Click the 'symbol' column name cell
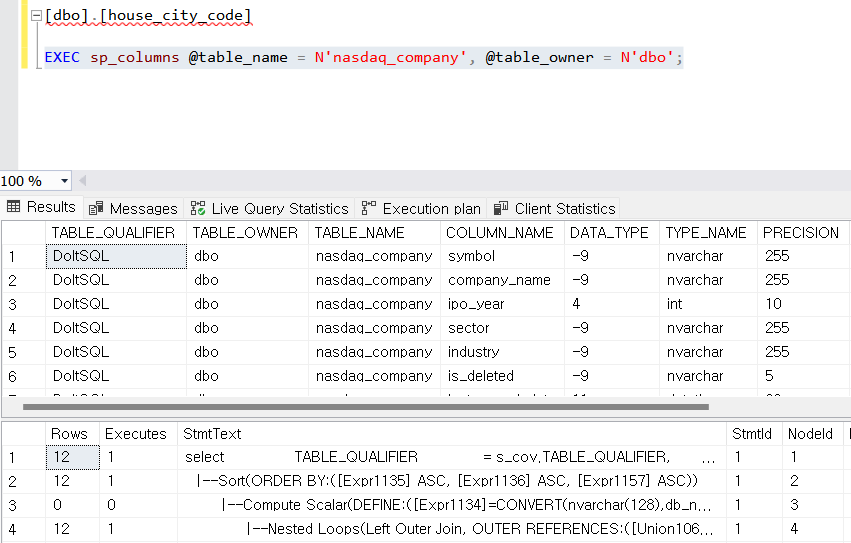Image resolution: width=851 pixels, height=543 pixels. pyautogui.click(x=503, y=256)
